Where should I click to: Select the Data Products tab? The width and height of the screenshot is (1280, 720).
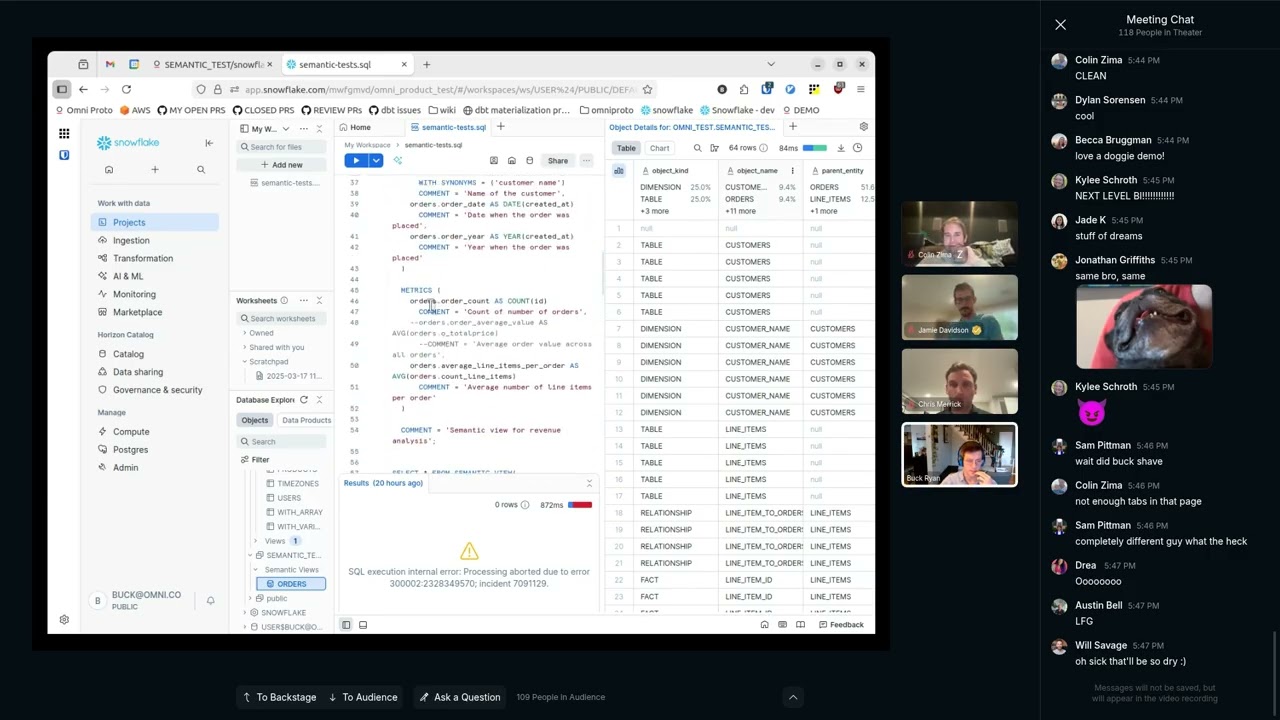(x=306, y=420)
